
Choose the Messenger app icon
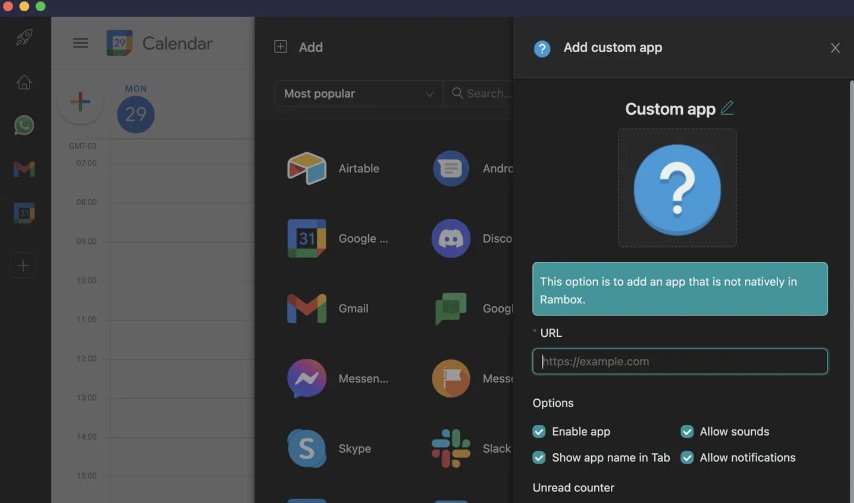(307, 378)
